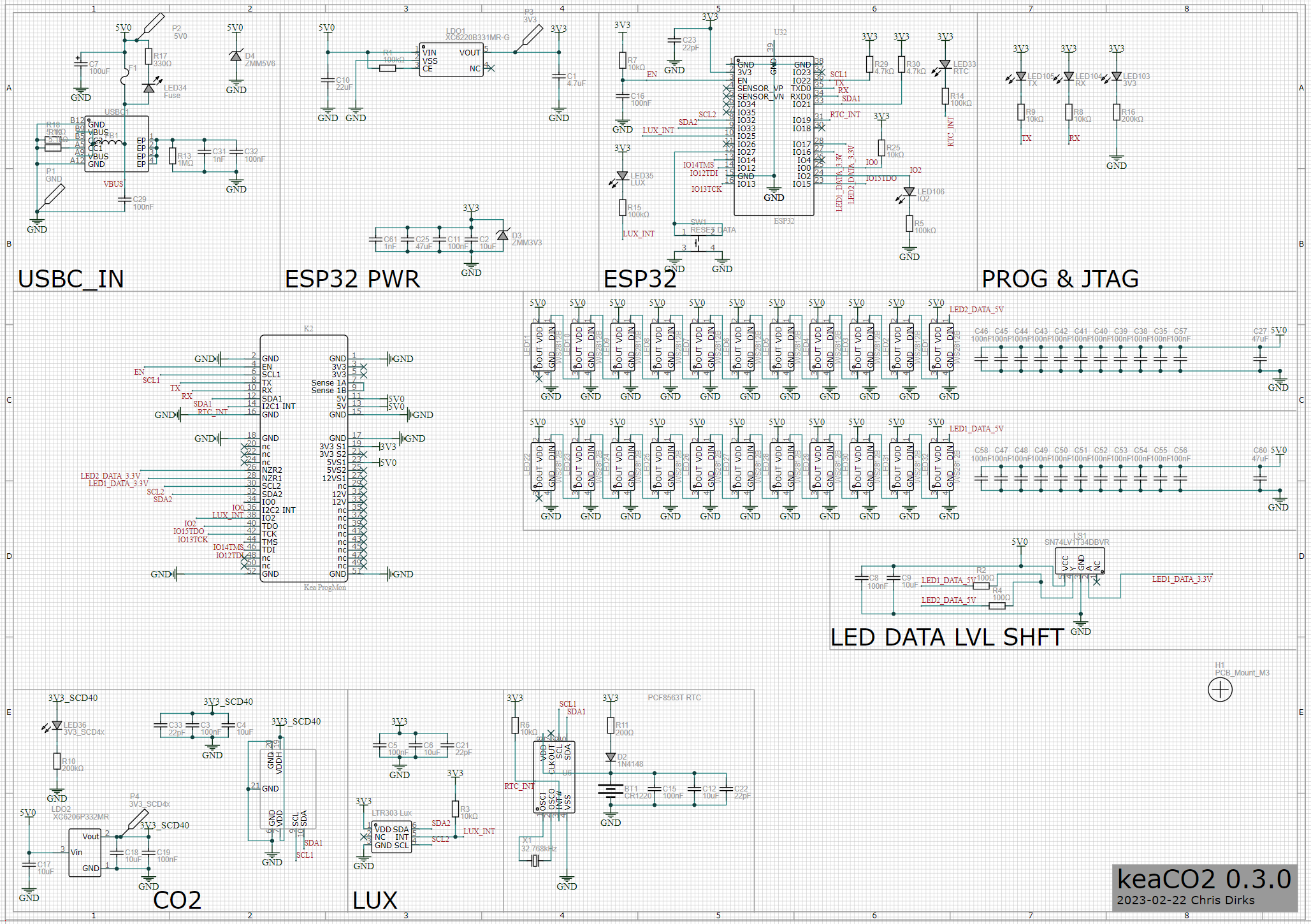Viewport: 1311px width, 924px height.
Task: Select the LED11 WS2812B symbol
Action: (x=544, y=347)
